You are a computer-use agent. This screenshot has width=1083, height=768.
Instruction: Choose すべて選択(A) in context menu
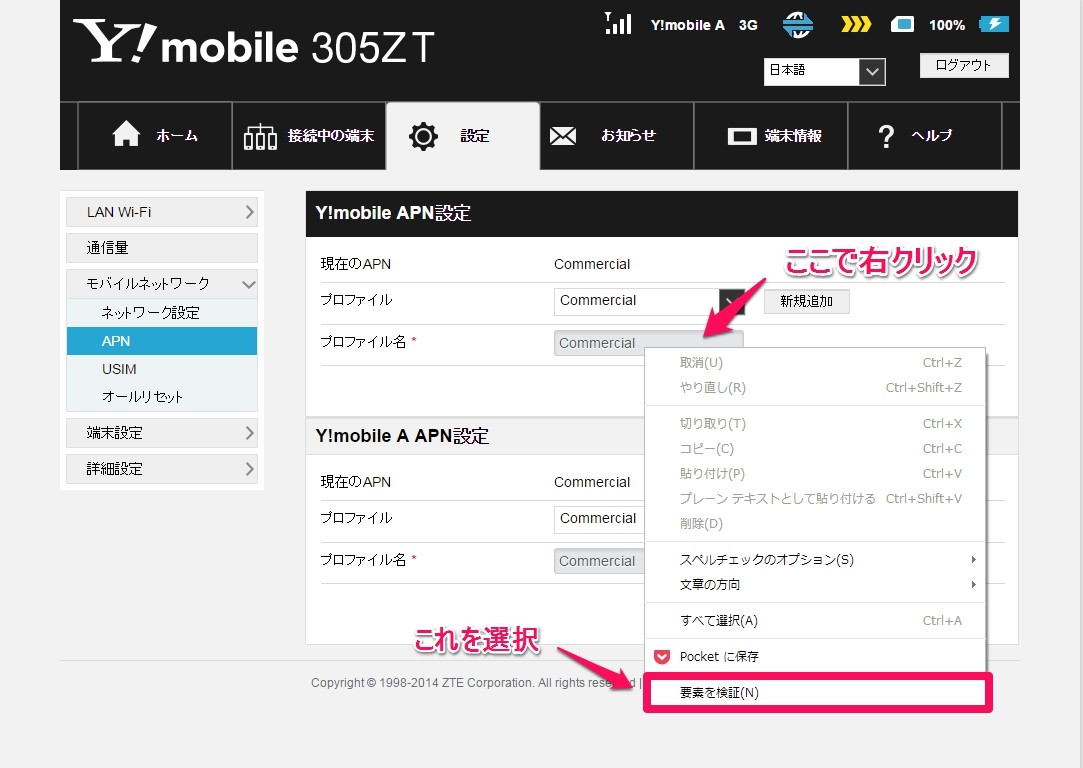click(x=815, y=620)
